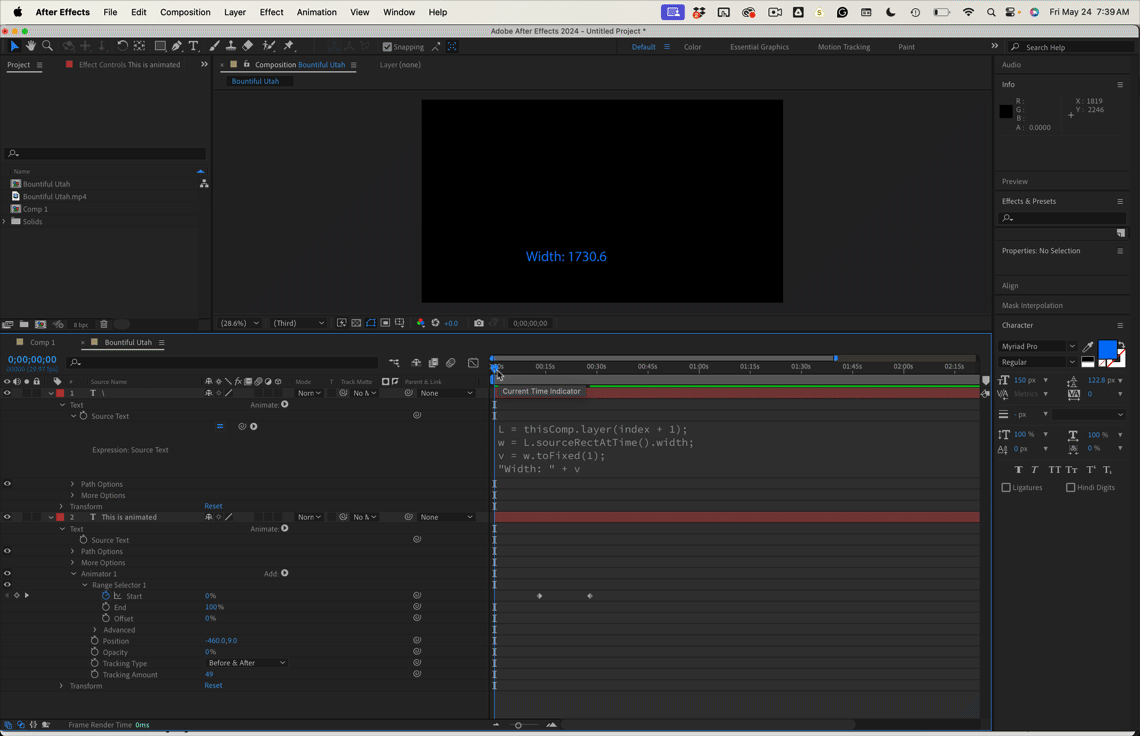Choose the Pen tool

pos(178,46)
